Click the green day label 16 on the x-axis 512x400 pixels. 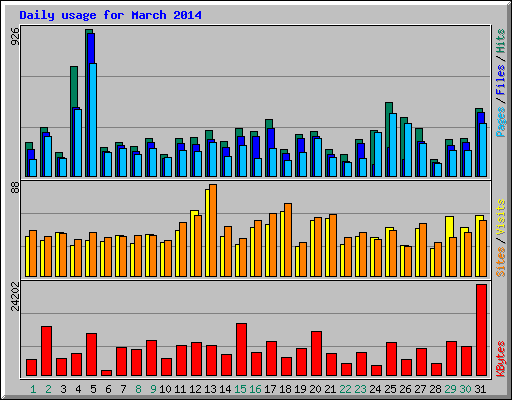255,389
